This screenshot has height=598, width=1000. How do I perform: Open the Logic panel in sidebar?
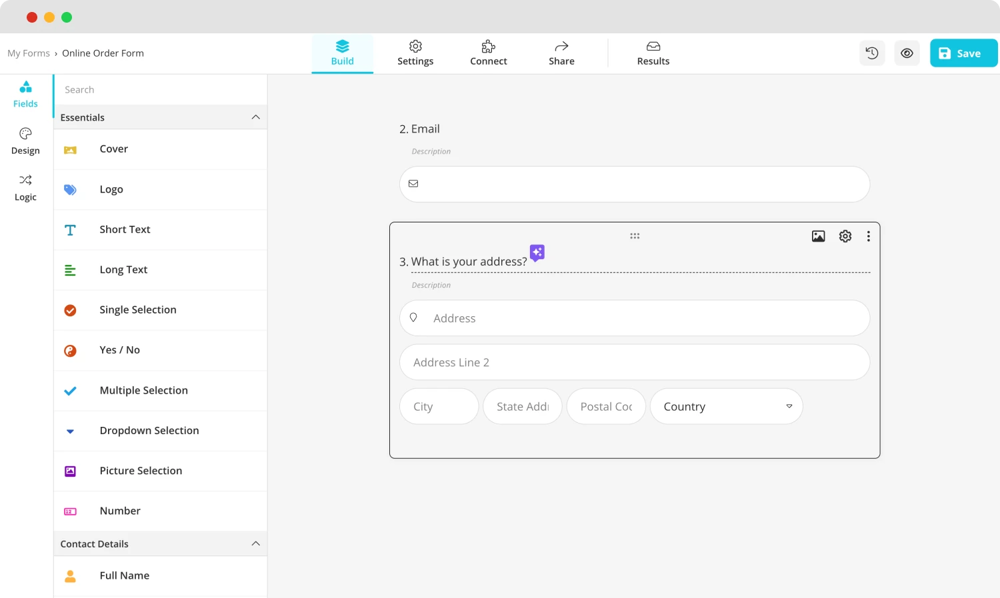tap(26, 188)
